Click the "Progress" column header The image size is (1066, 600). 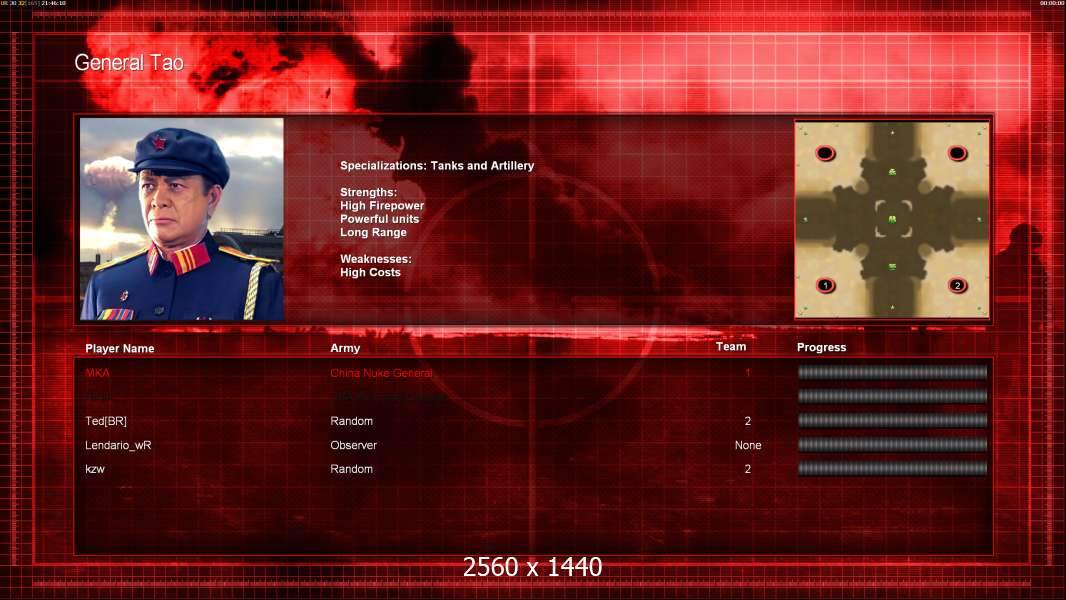click(821, 347)
